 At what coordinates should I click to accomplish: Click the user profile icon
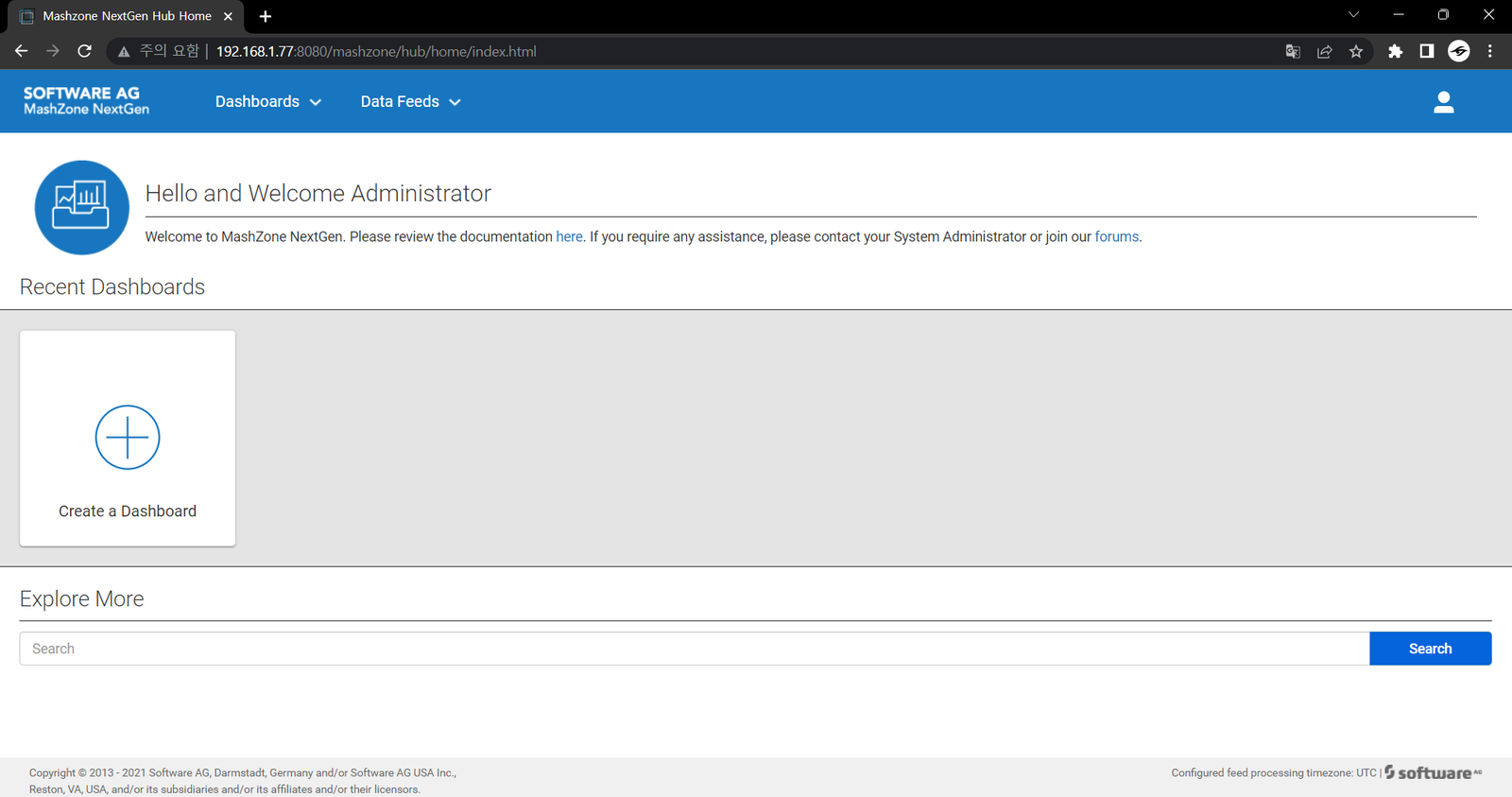1443,102
